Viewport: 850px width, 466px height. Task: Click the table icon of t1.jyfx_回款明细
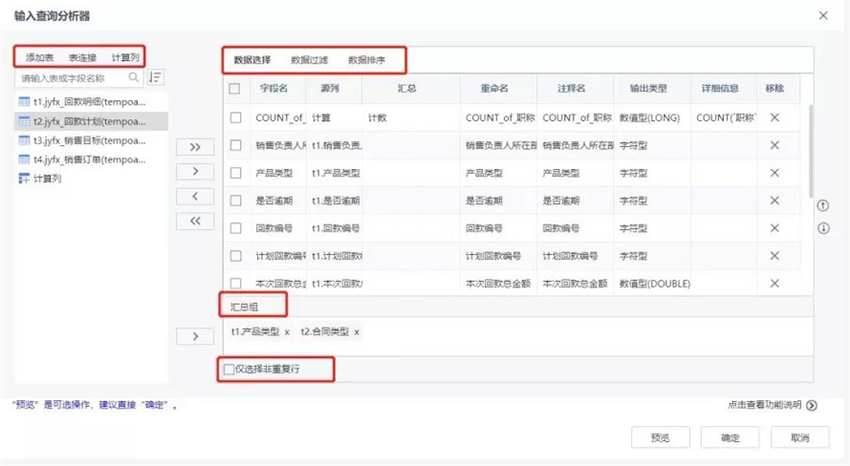24,102
